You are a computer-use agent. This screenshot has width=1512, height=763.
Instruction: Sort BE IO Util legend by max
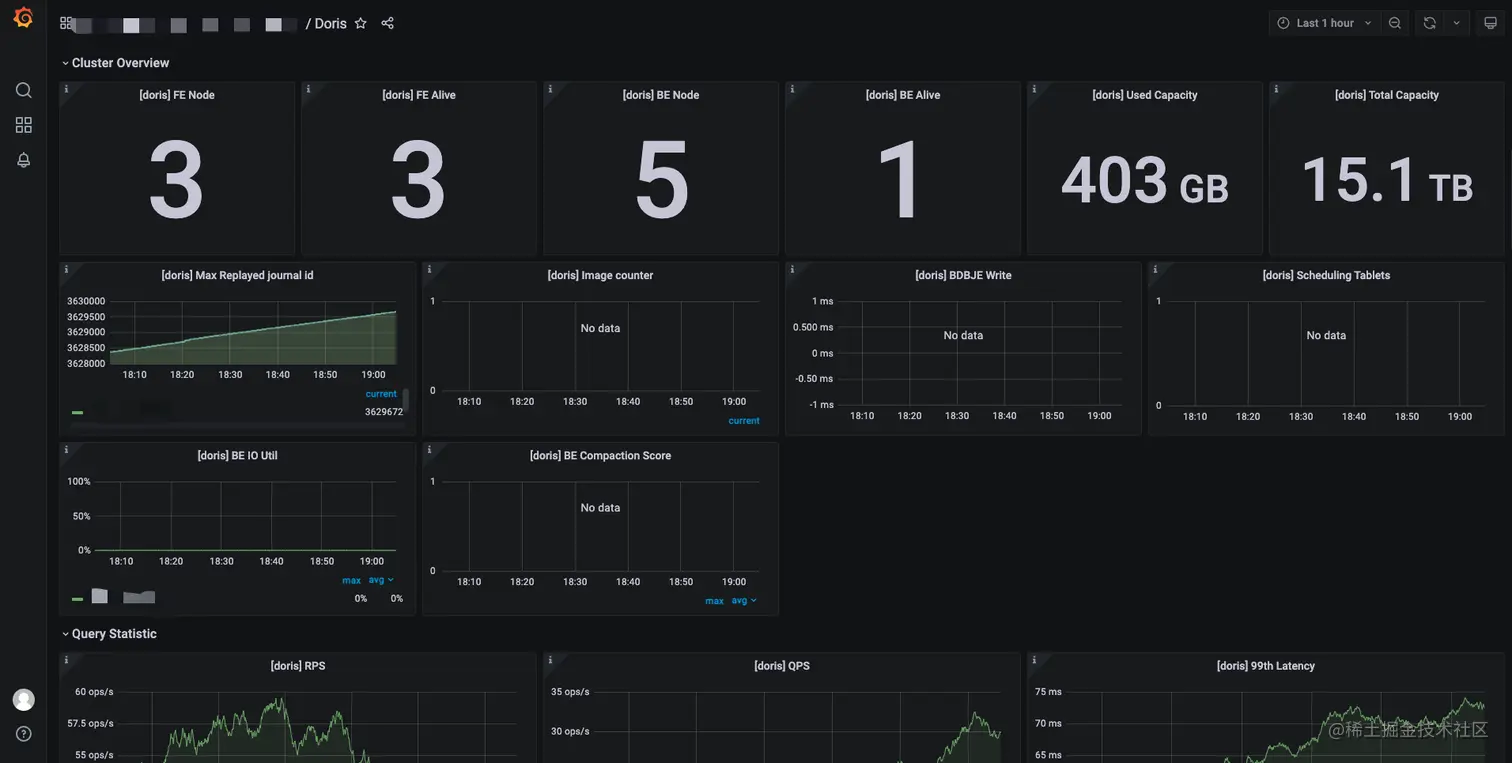coord(351,580)
